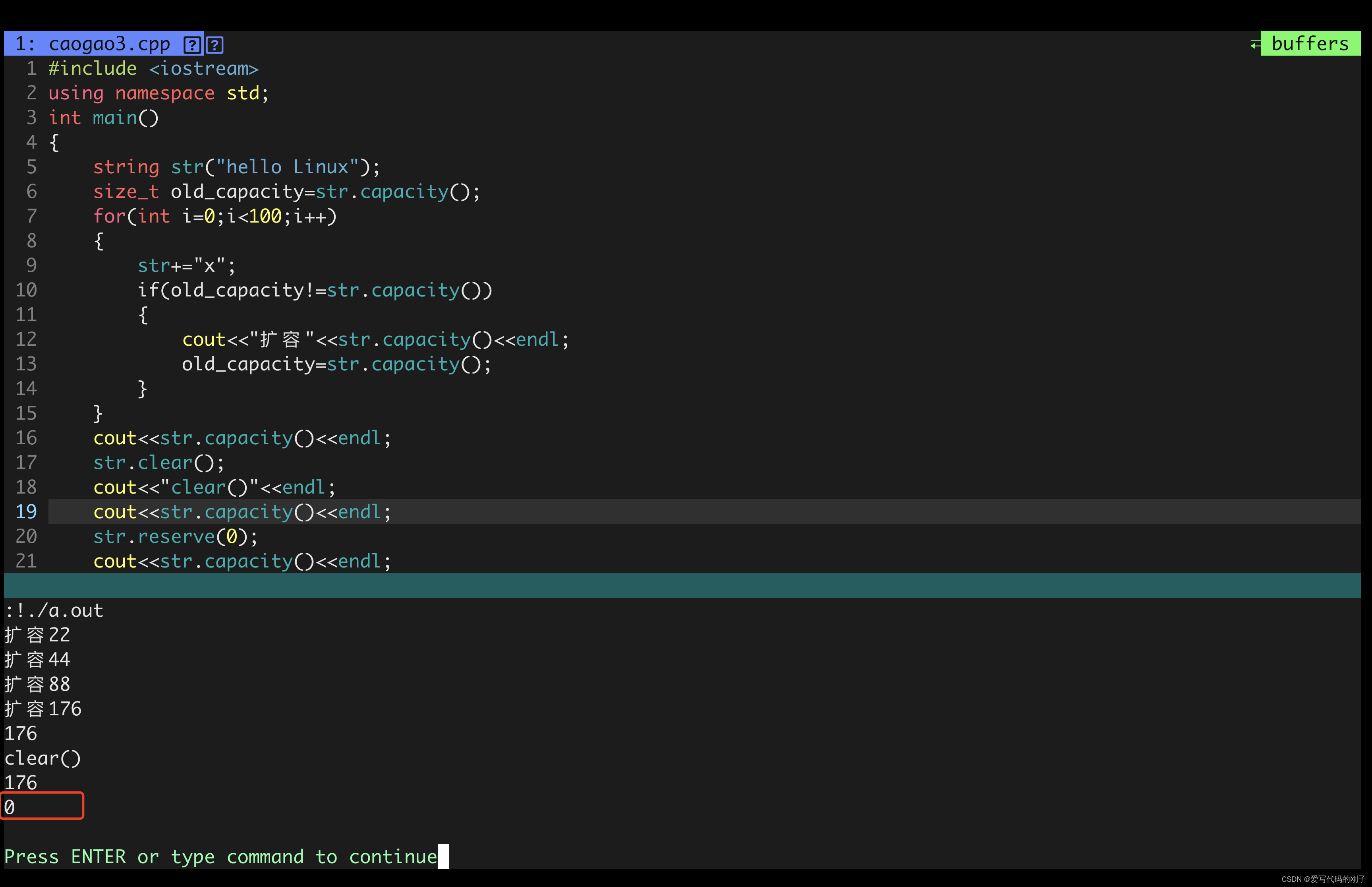The image size is (1372, 887).
Task: Click the str.reserve(0); statement
Action: (176, 537)
